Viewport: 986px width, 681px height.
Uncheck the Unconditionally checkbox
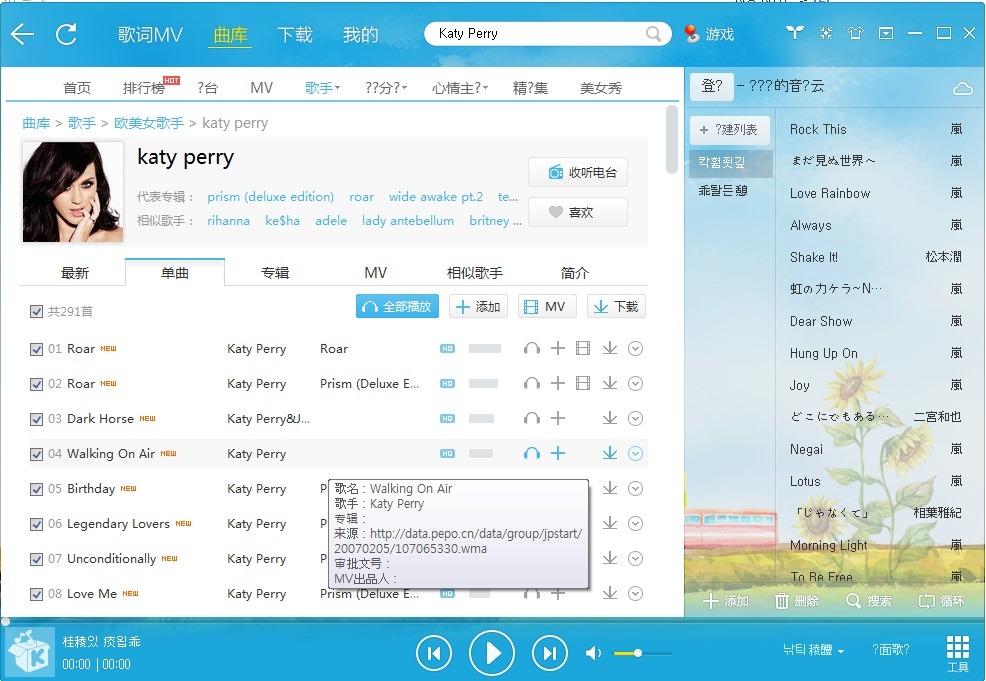(36, 559)
